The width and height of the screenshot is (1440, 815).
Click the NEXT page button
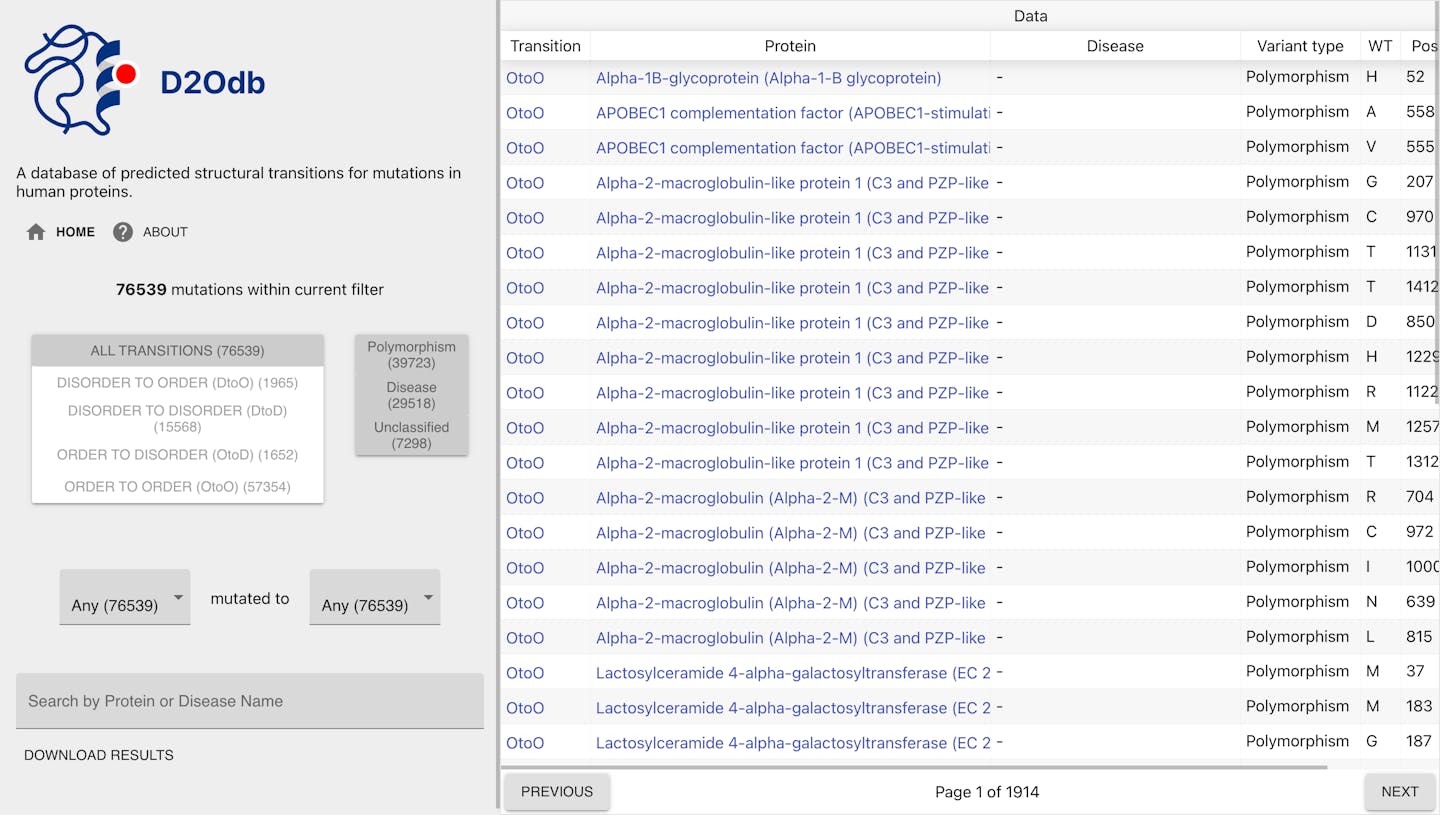tap(1399, 790)
